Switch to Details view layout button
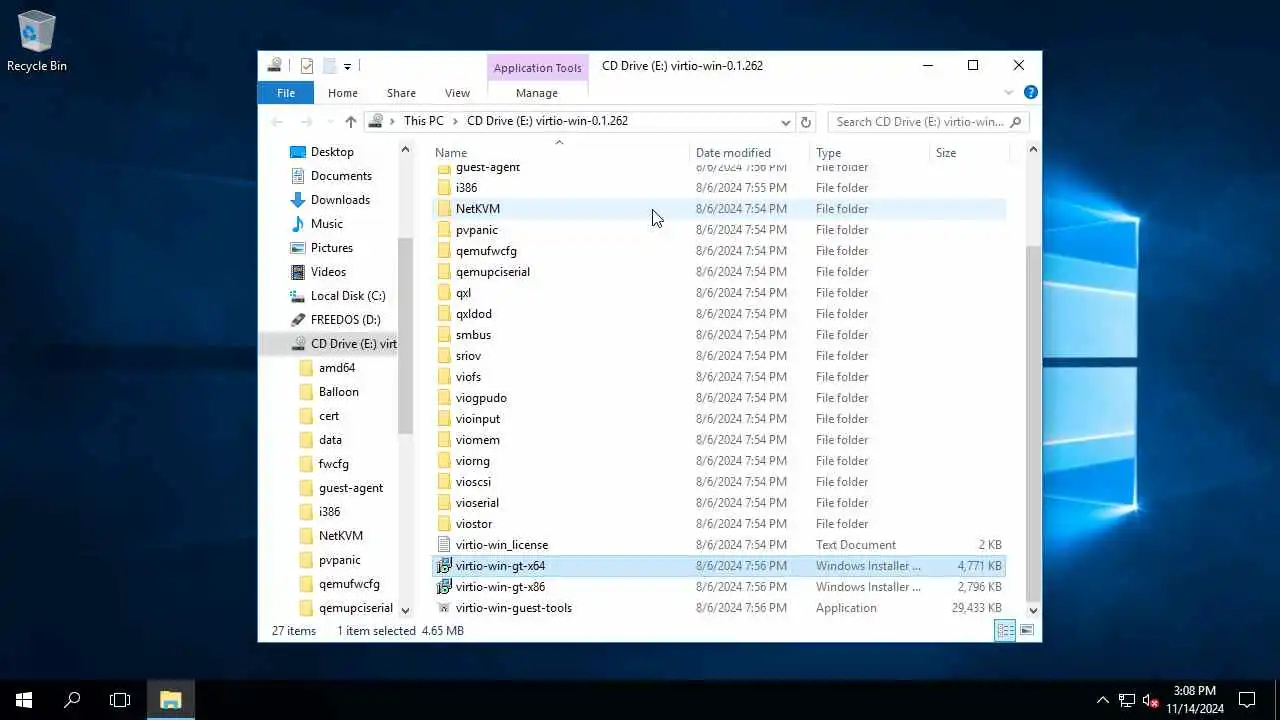The width and height of the screenshot is (1280, 720). tap(1005, 630)
